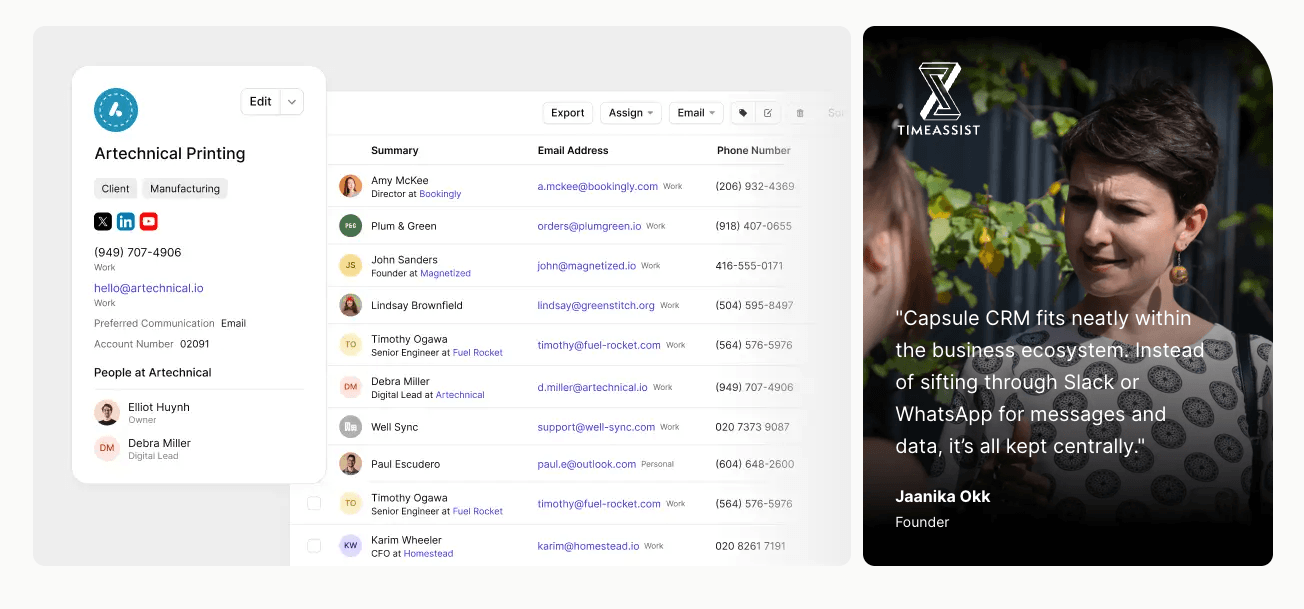Open the dropdown arrow beside Edit
Image resolution: width=1304 pixels, height=609 pixels.
292,101
